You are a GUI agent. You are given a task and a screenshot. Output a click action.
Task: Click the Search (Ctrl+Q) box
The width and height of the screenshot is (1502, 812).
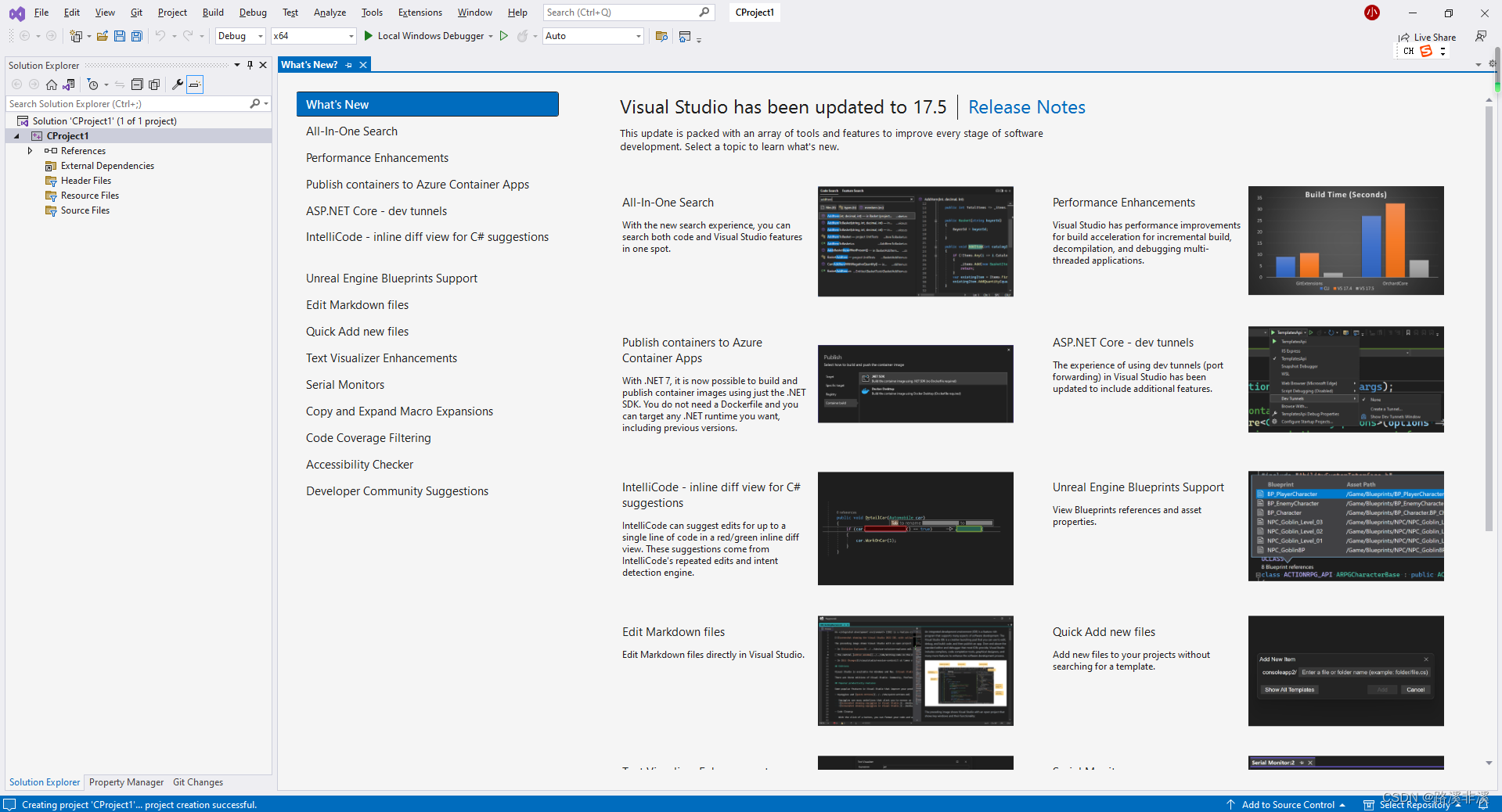(x=628, y=13)
